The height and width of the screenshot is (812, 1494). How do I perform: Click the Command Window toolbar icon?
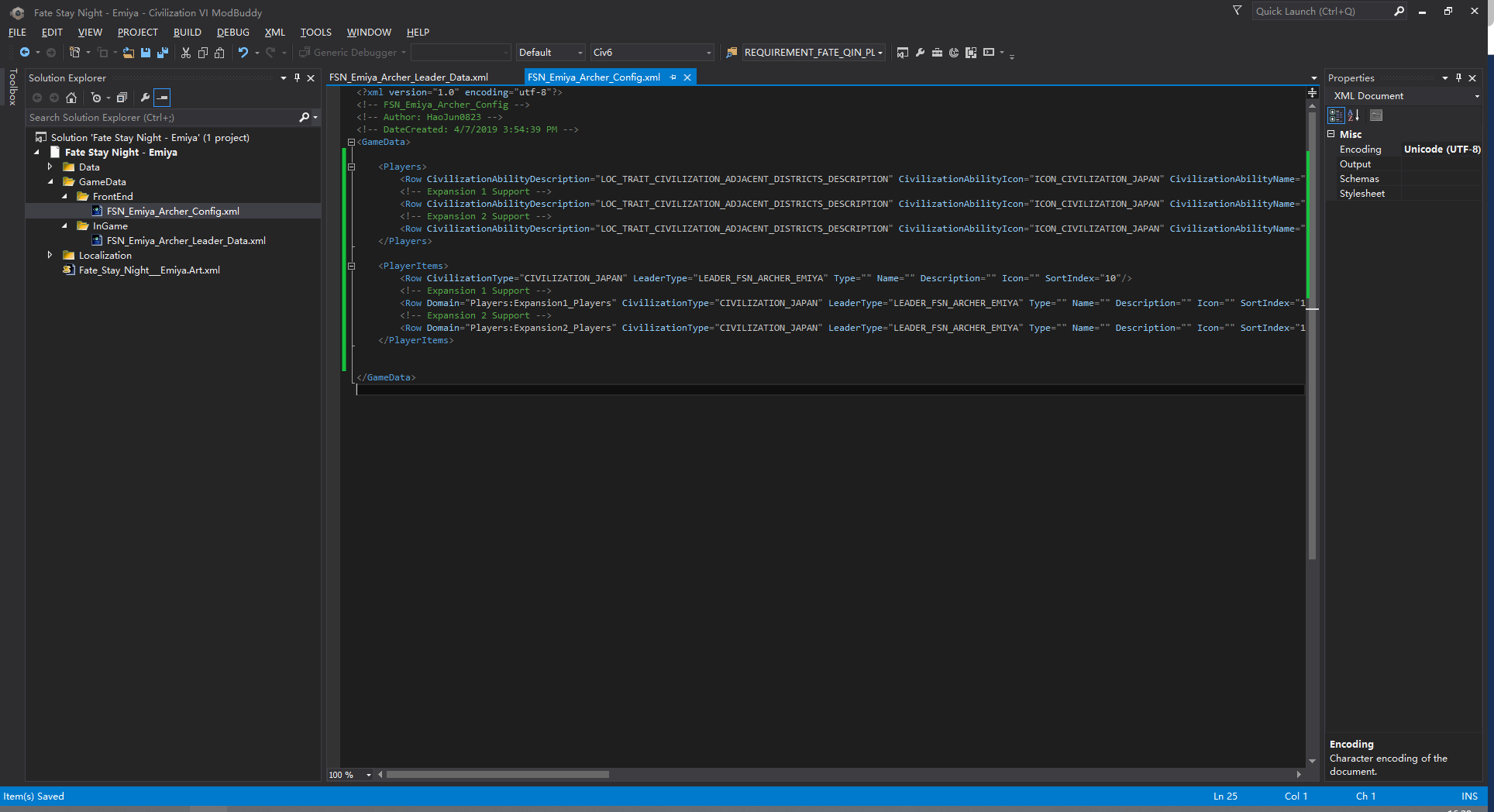[989, 53]
